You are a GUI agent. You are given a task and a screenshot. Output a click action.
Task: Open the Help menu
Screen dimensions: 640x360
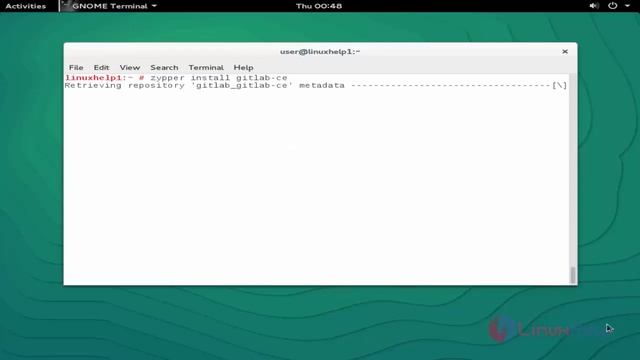click(x=243, y=67)
